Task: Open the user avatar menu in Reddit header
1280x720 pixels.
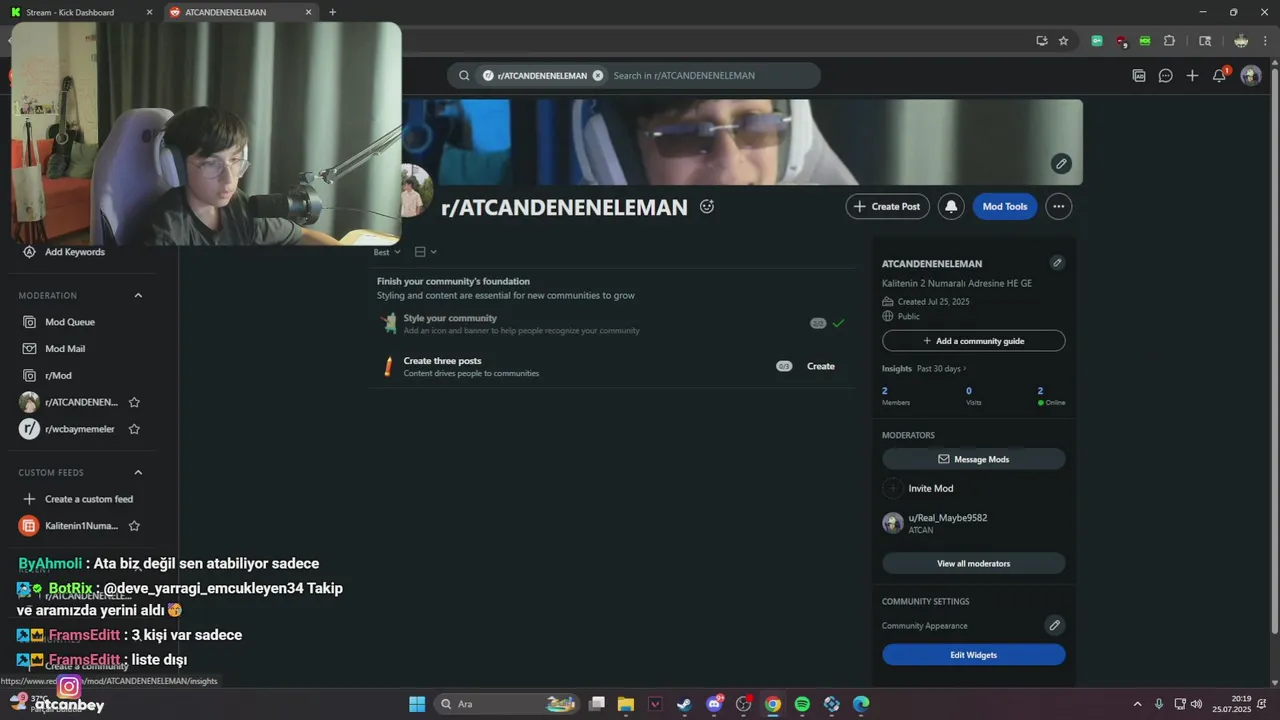Action: point(1251,75)
